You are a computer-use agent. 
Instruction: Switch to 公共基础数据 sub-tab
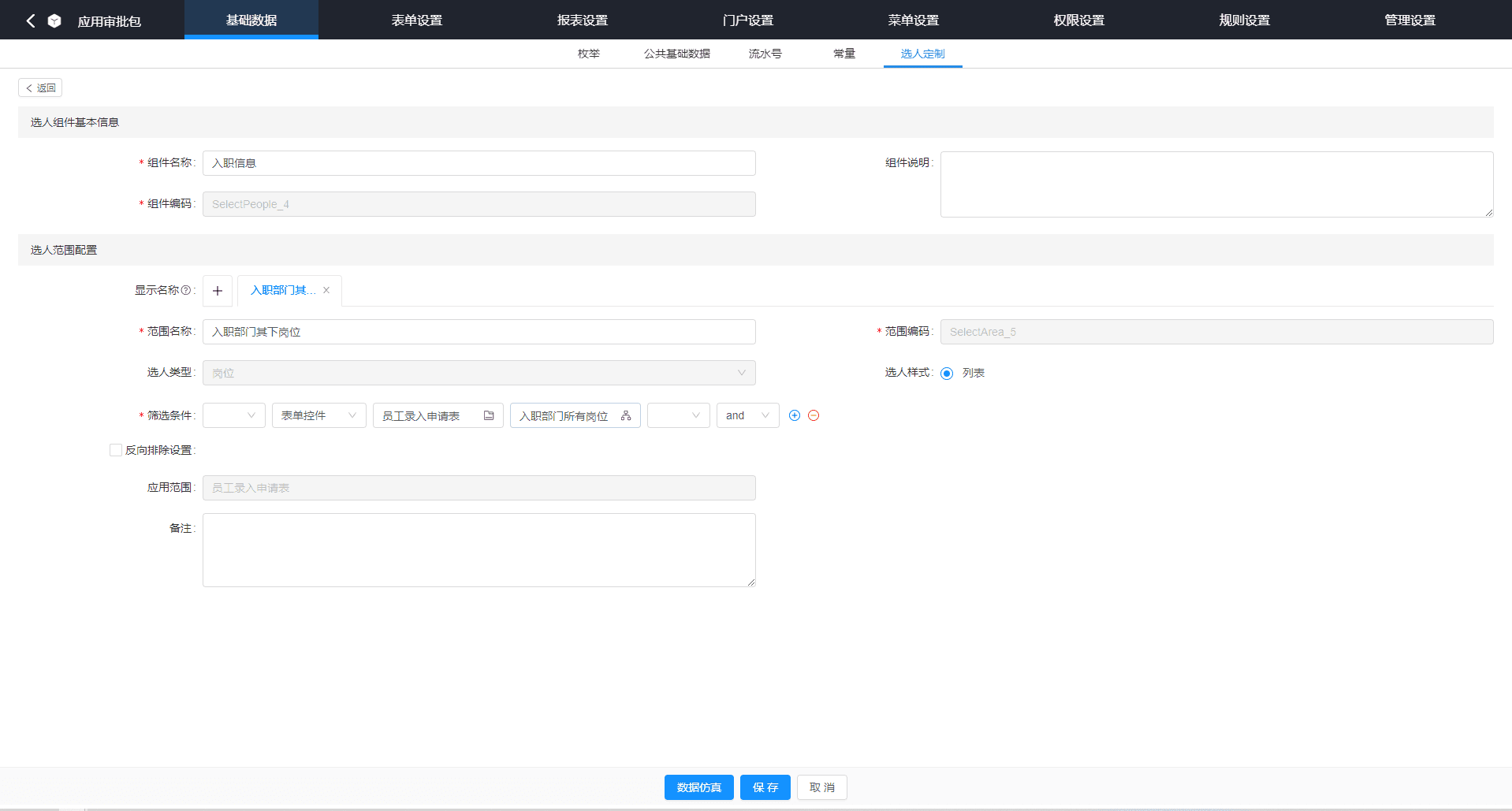(677, 54)
